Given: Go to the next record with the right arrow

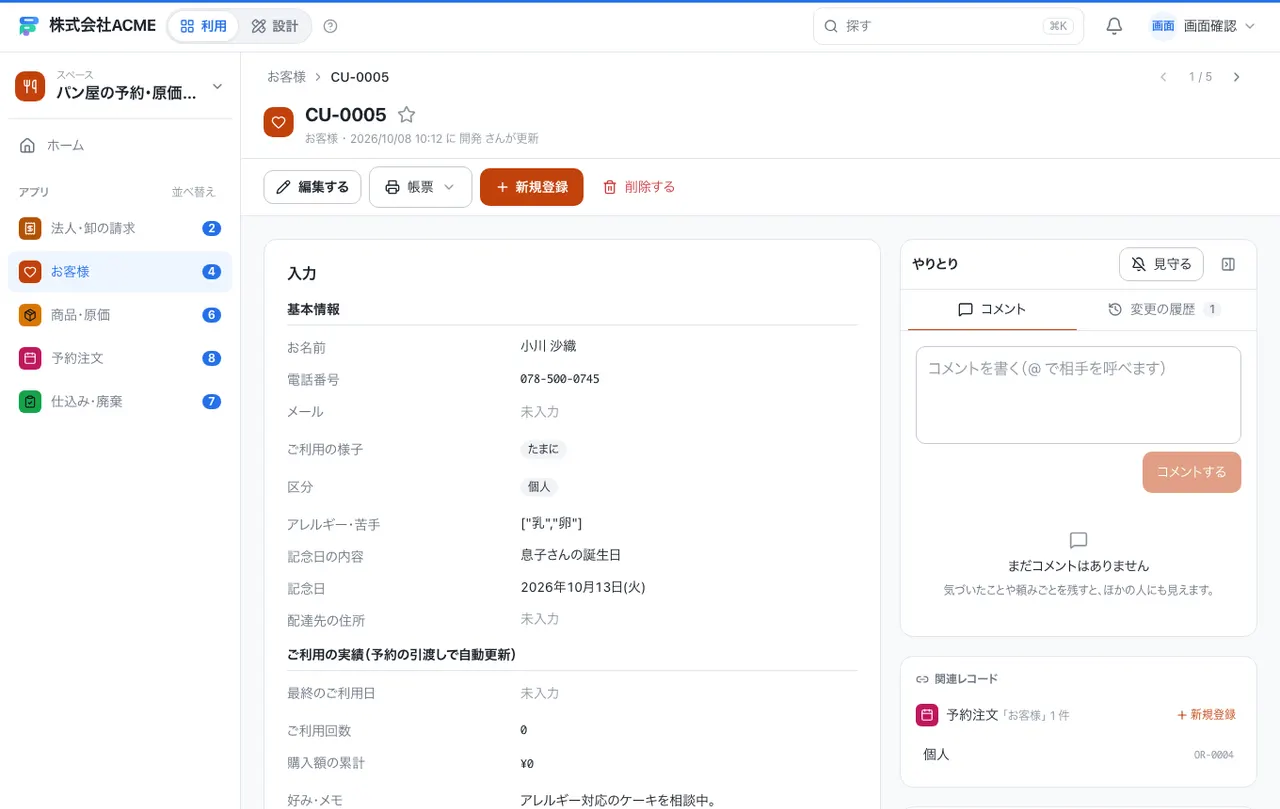Looking at the screenshot, I should (x=1237, y=77).
